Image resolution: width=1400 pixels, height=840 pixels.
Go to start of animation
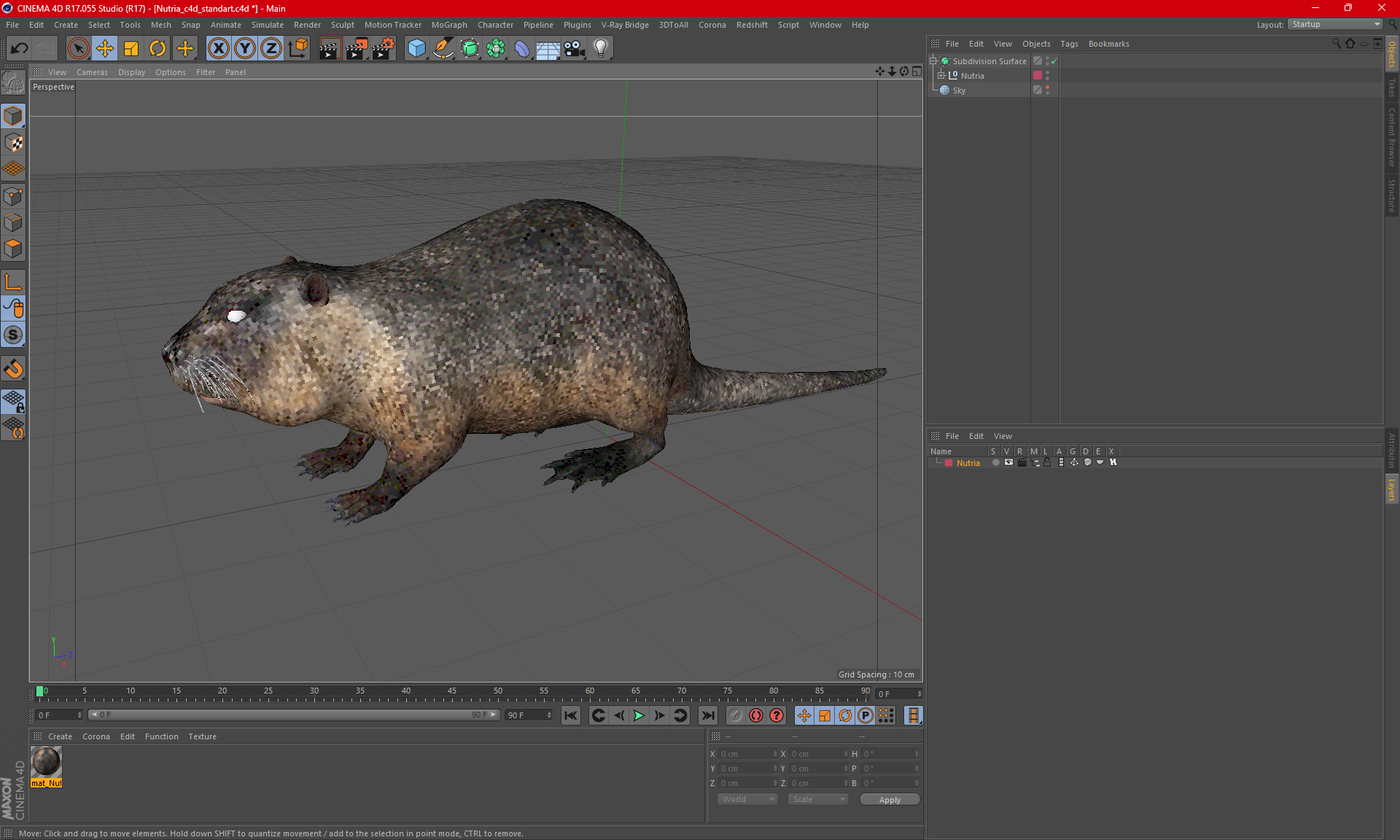(x=570, y=715)
